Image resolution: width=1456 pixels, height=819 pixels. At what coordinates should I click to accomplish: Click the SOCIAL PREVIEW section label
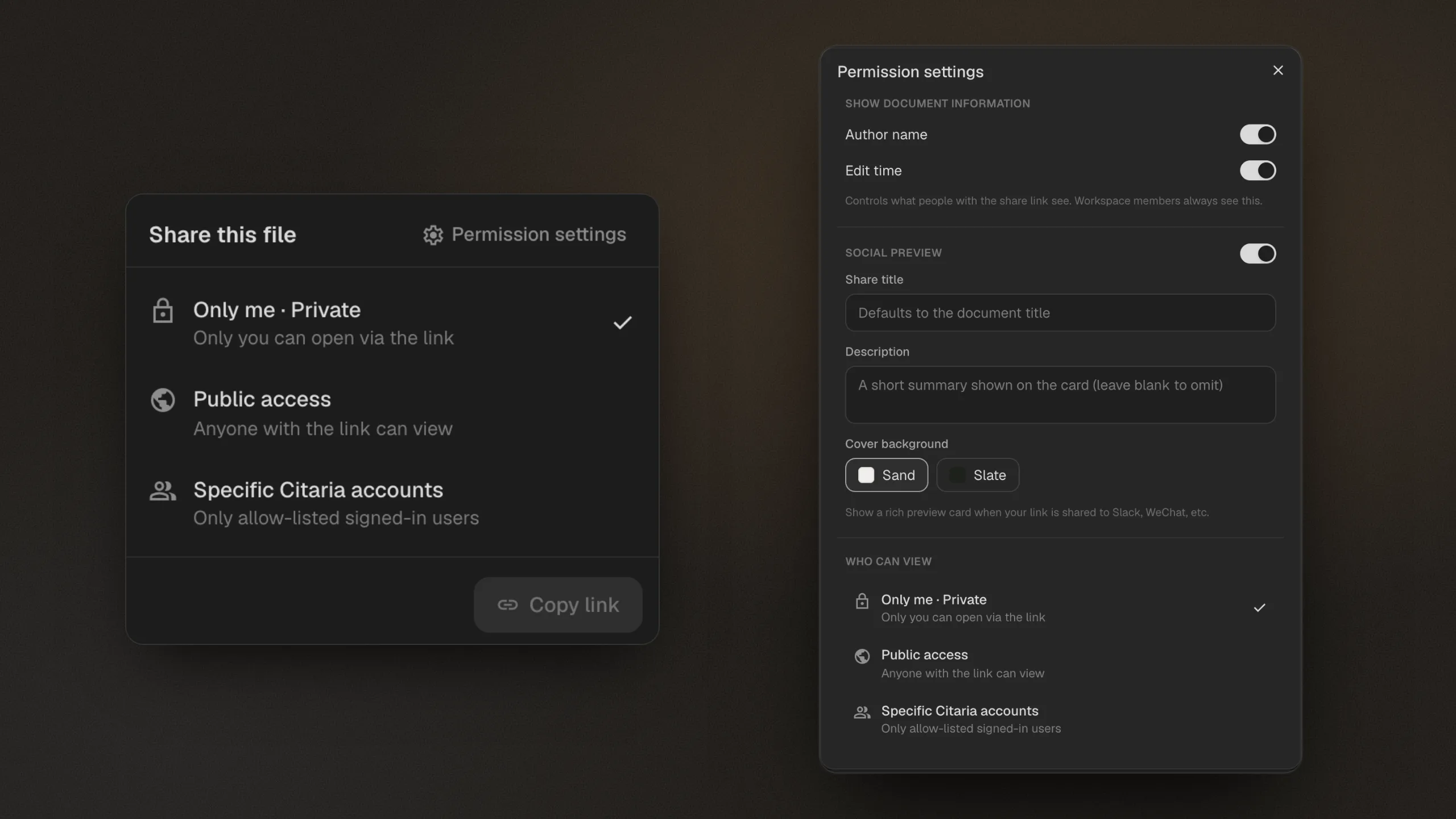893,253
